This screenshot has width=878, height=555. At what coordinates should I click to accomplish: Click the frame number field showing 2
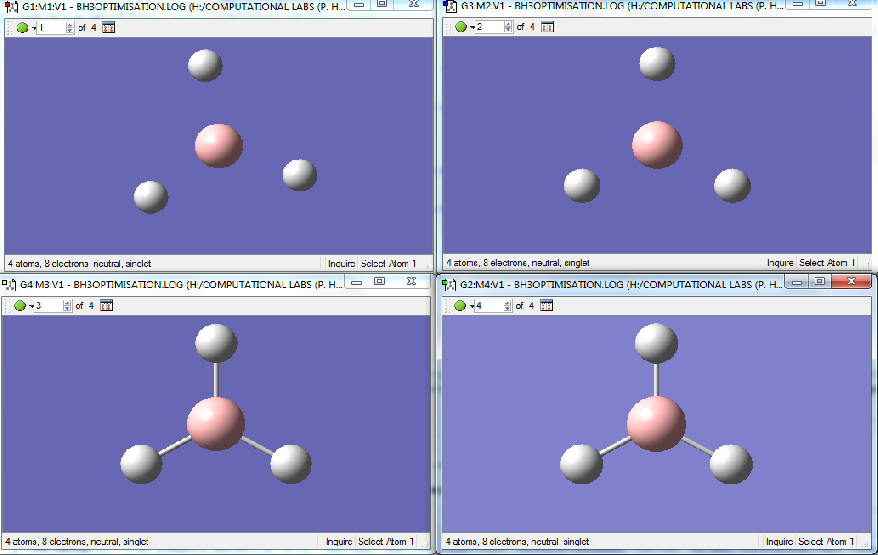coord(489,27)
